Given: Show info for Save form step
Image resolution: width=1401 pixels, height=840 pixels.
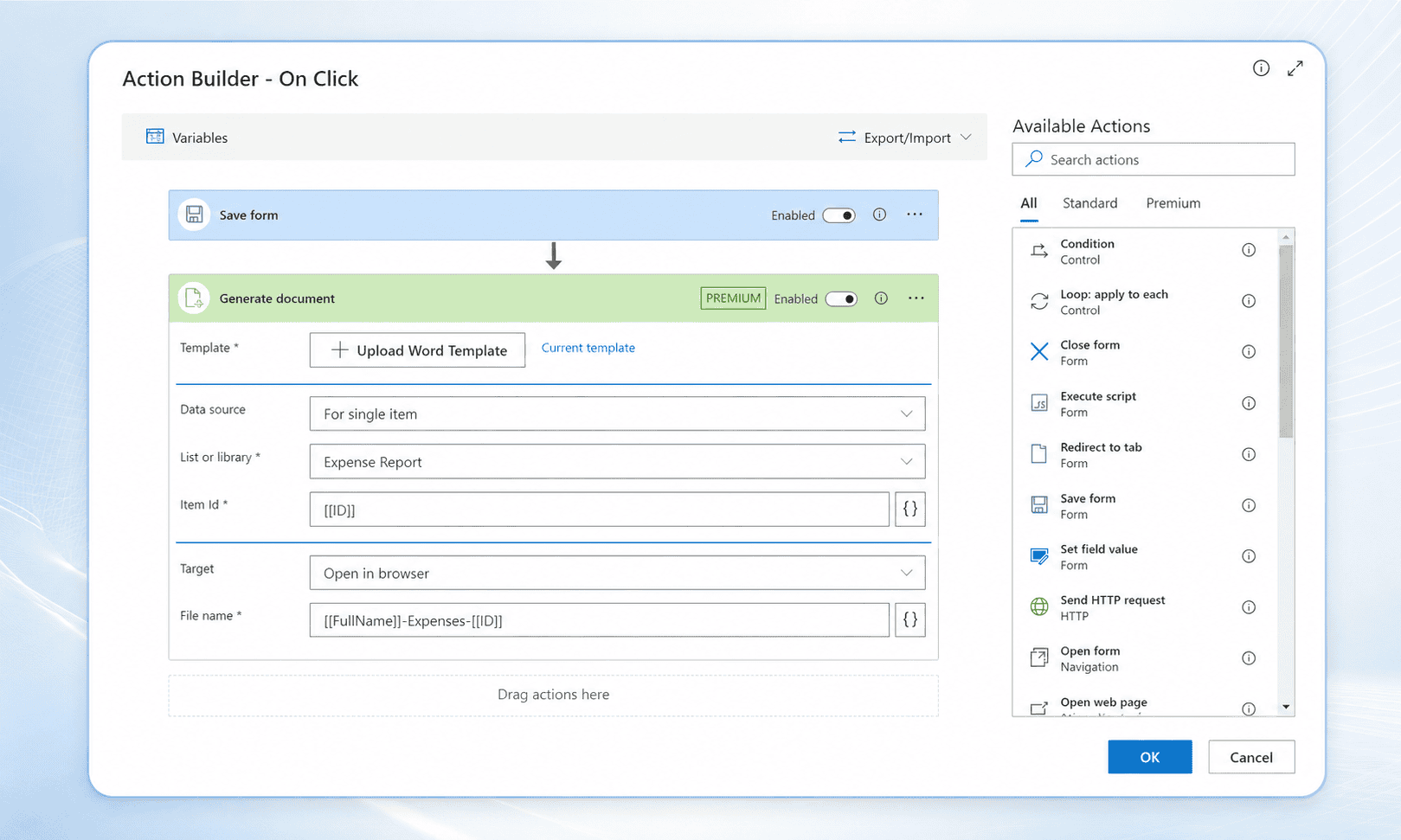Looking at the screenshot, I should tap(879, 215).
